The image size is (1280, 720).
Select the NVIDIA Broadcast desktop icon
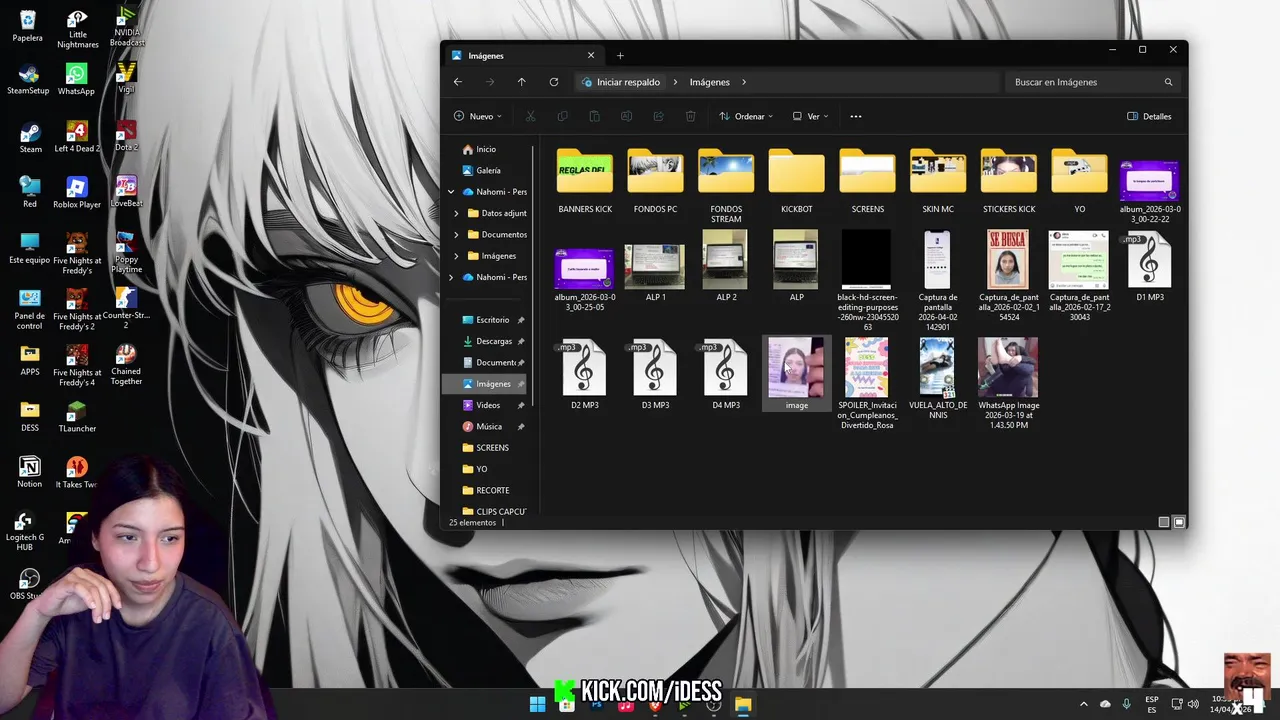[126, 27]
